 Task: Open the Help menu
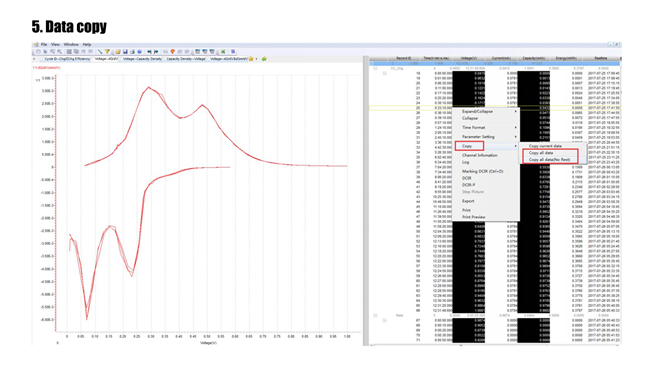87,44
